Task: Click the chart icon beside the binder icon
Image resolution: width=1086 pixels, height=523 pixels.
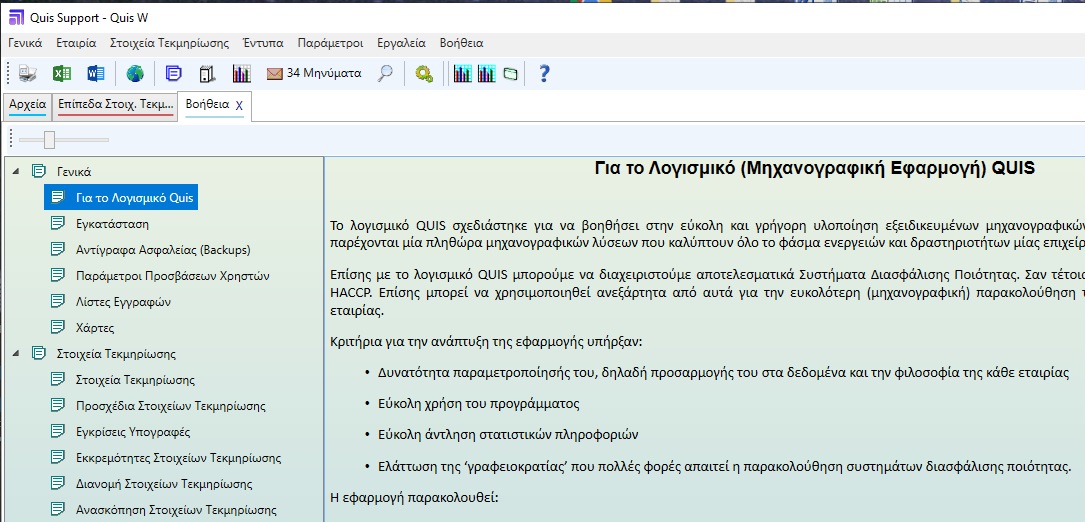Action: coord(242,73)
